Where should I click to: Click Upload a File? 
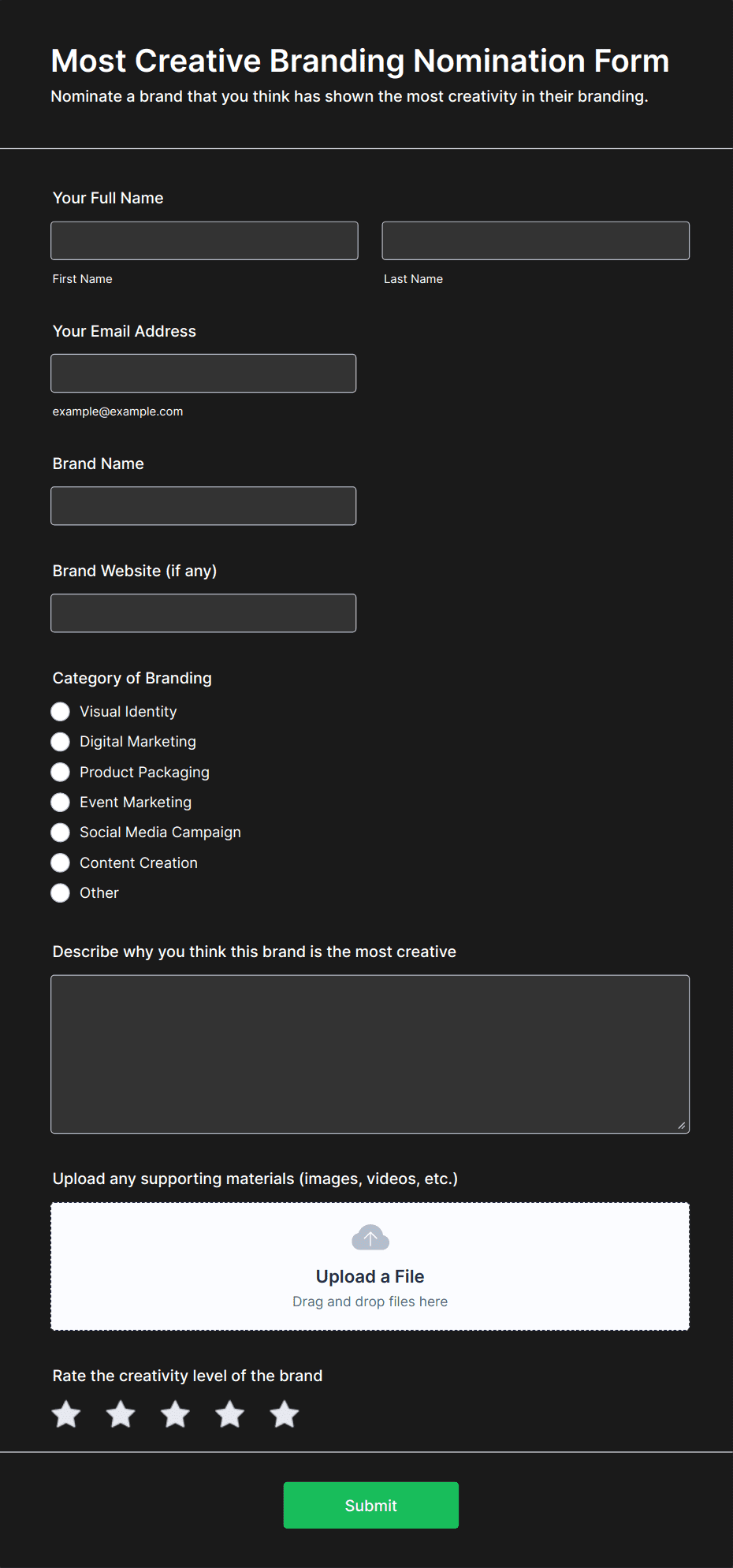pyautogui.click(x=370, y=1276)
